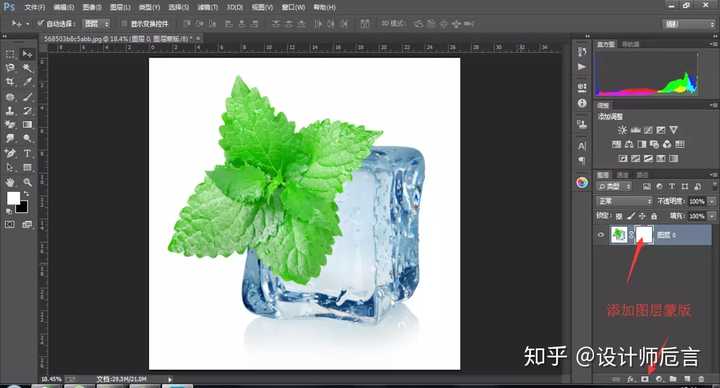Select the Crop tool
Image resolution: width=720 pixels, height=388 pixels.
[x=10, y=82]
